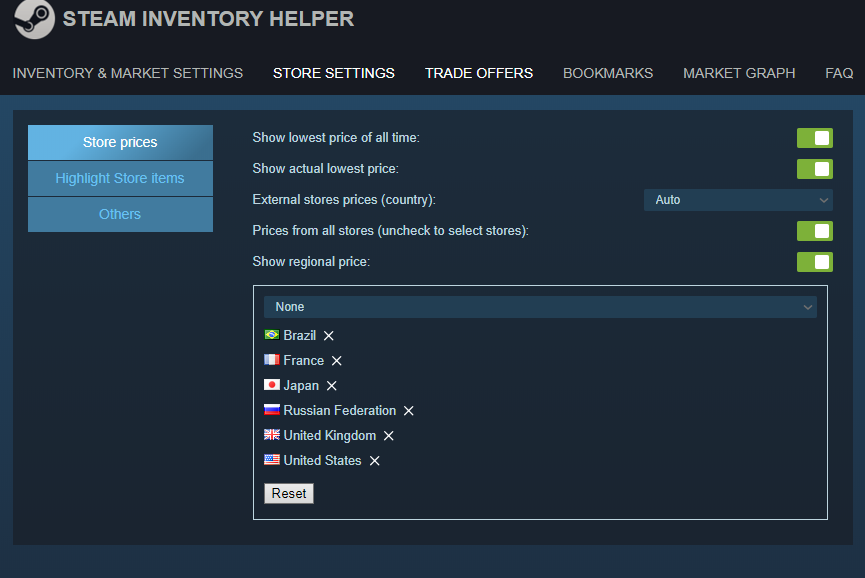
Task: Remove France from regional price list
Action: click(x=337, y=361)
